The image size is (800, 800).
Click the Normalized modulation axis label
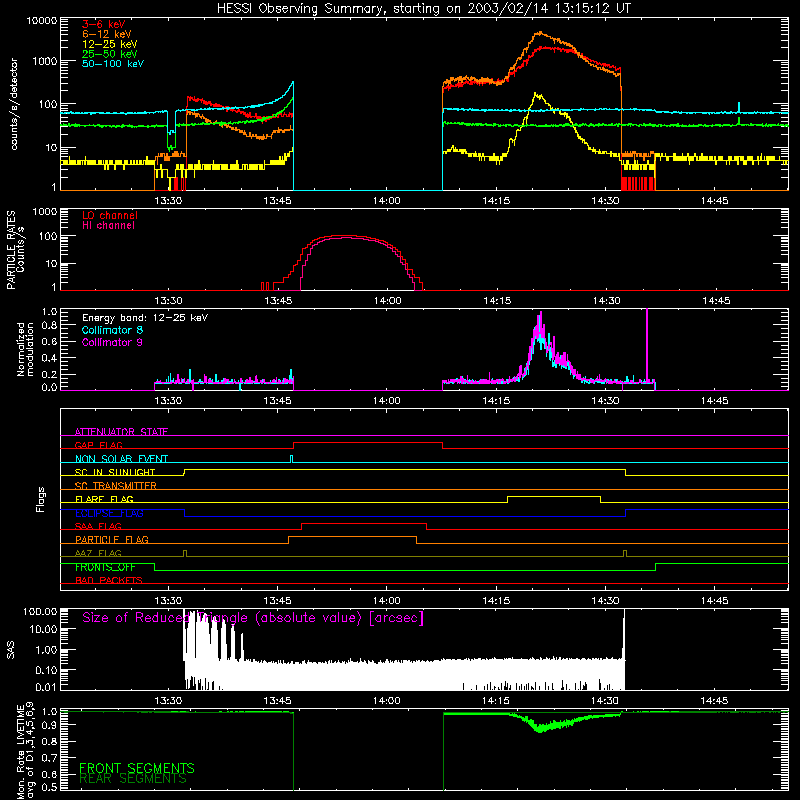(x=25, y=349)
